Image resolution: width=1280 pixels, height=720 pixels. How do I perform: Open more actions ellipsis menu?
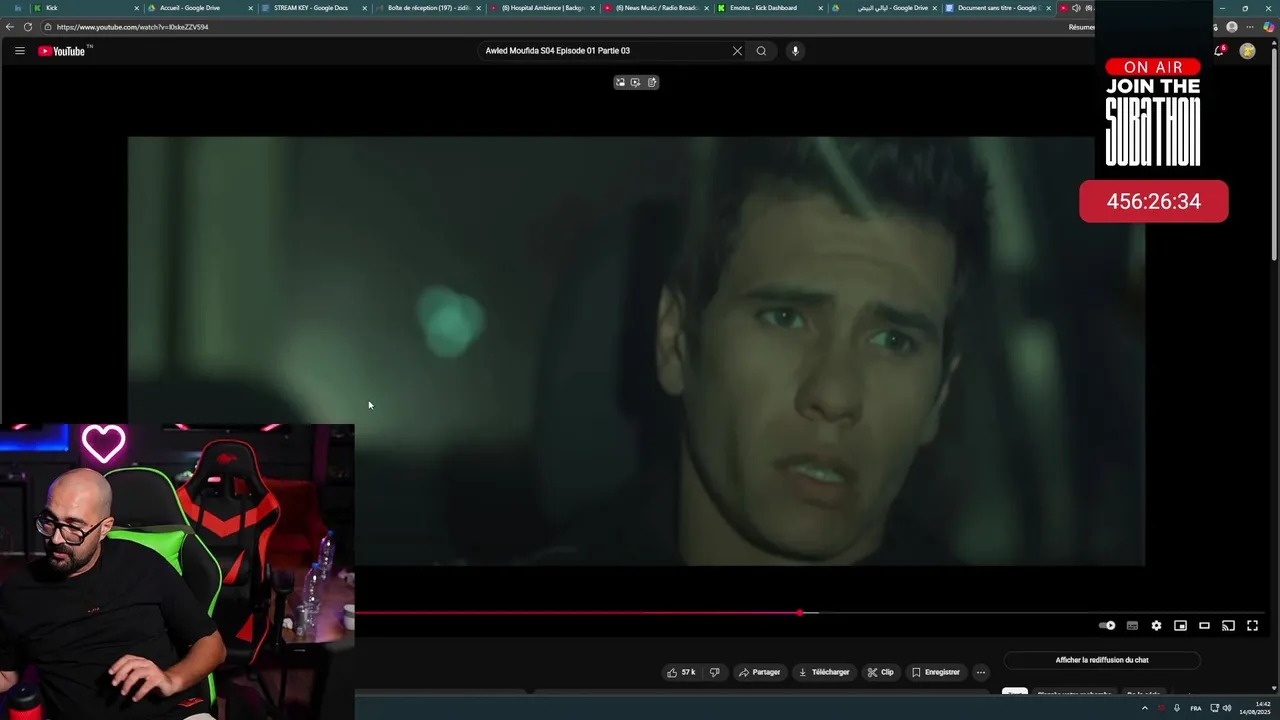981,672
